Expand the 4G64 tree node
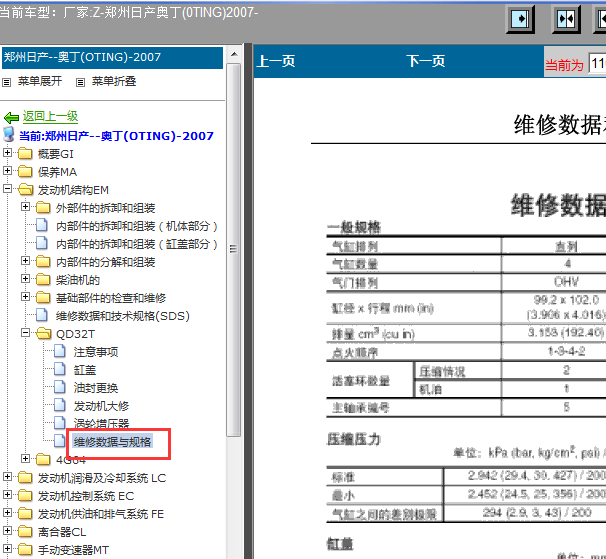The height and width of the screenshot is (559, 606). 26,458
